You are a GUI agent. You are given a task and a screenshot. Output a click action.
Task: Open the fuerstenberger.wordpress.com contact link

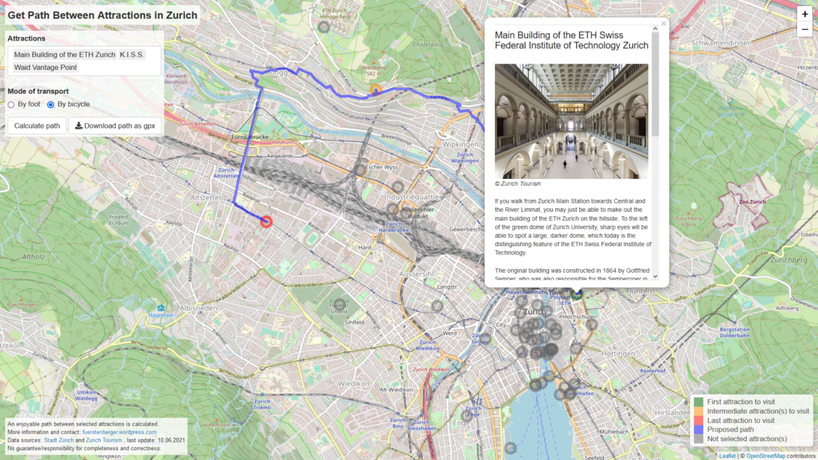tap(119, 432)
